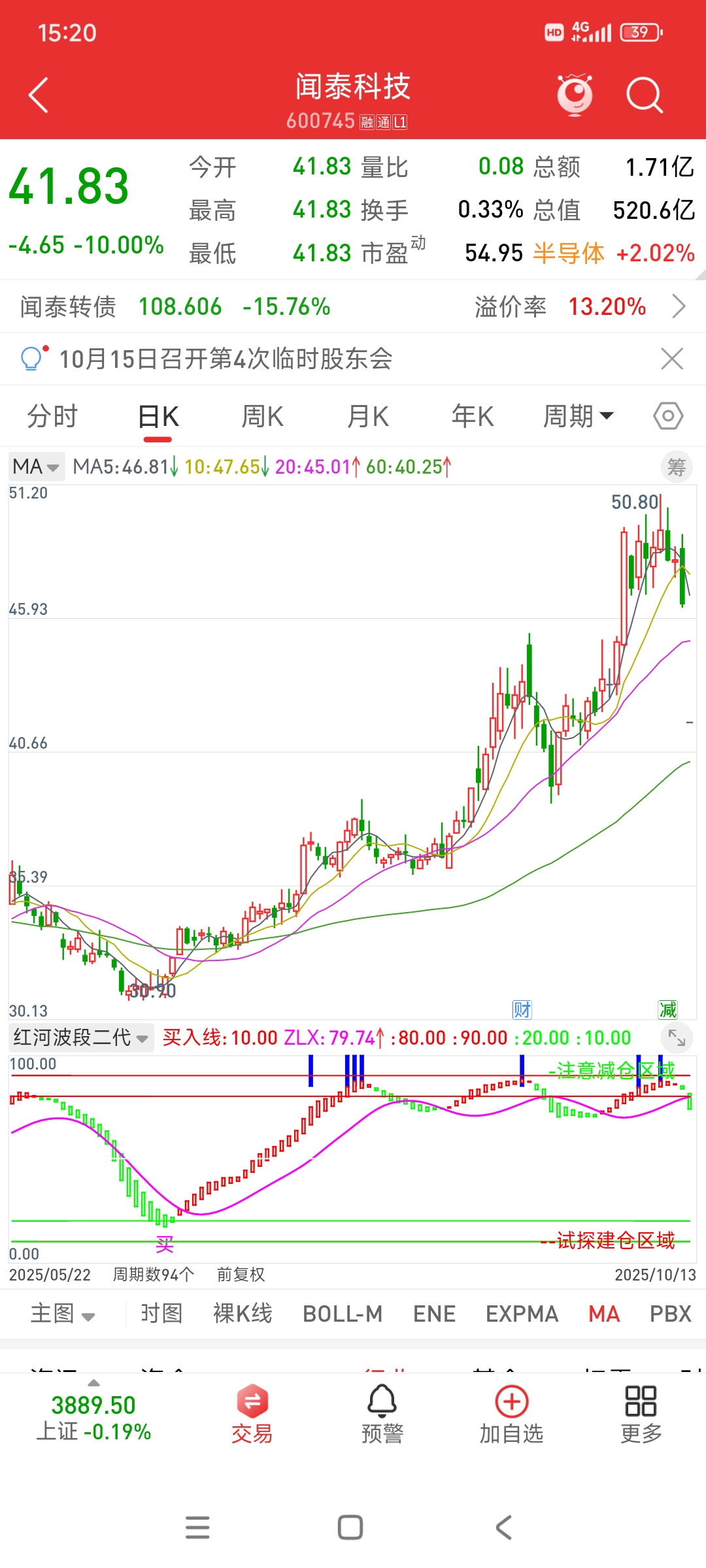Select the 日K daily chart tab
This screenshot has height=1568, width=706.
coord(158,416)
